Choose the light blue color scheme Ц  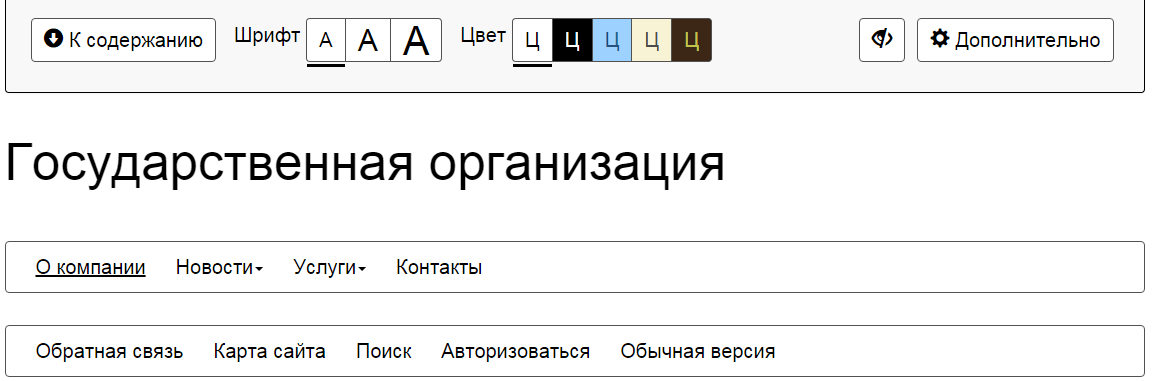click(x=612, y=40)
